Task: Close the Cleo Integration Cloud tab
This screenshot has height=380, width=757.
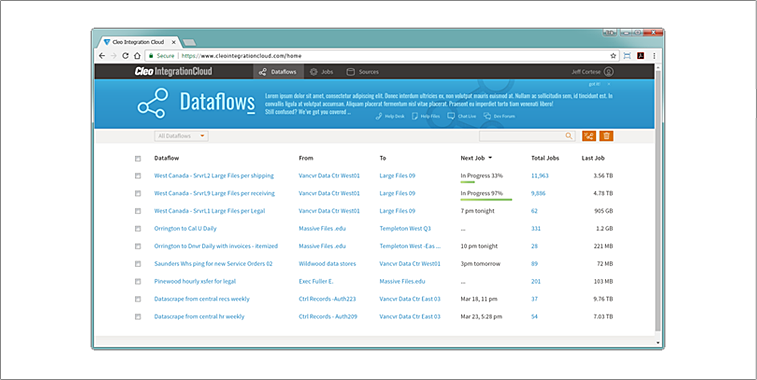Action: pyautogui.click(x=174, y=42)
